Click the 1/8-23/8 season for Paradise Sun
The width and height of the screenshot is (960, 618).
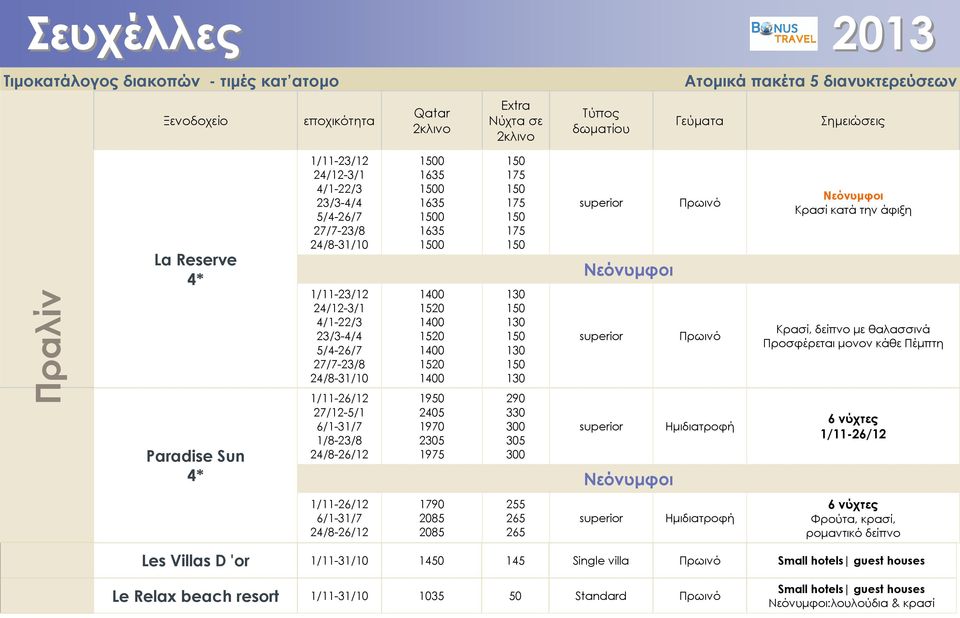[339, 441]
